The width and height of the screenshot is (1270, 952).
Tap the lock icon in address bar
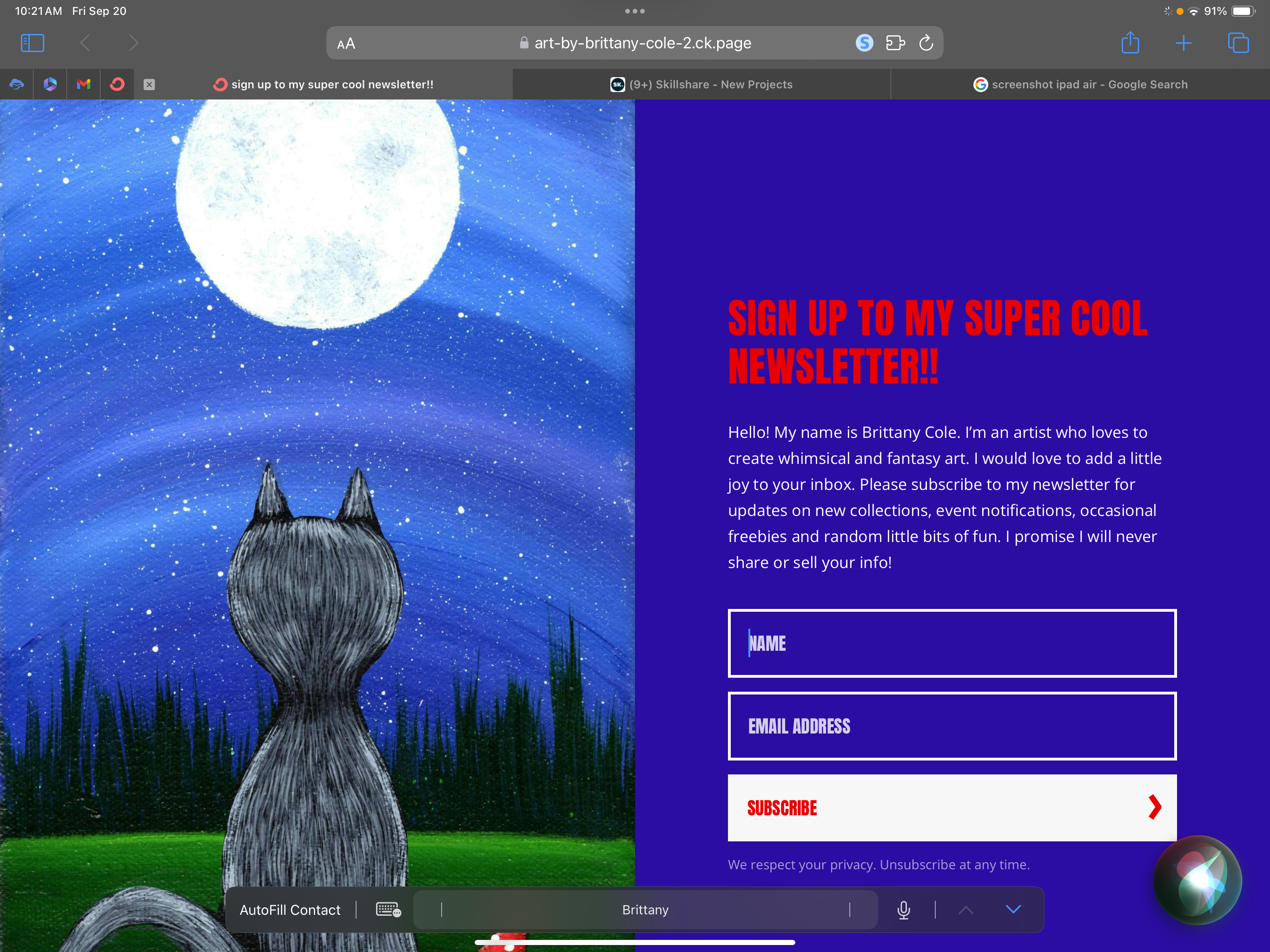[523, 43]
